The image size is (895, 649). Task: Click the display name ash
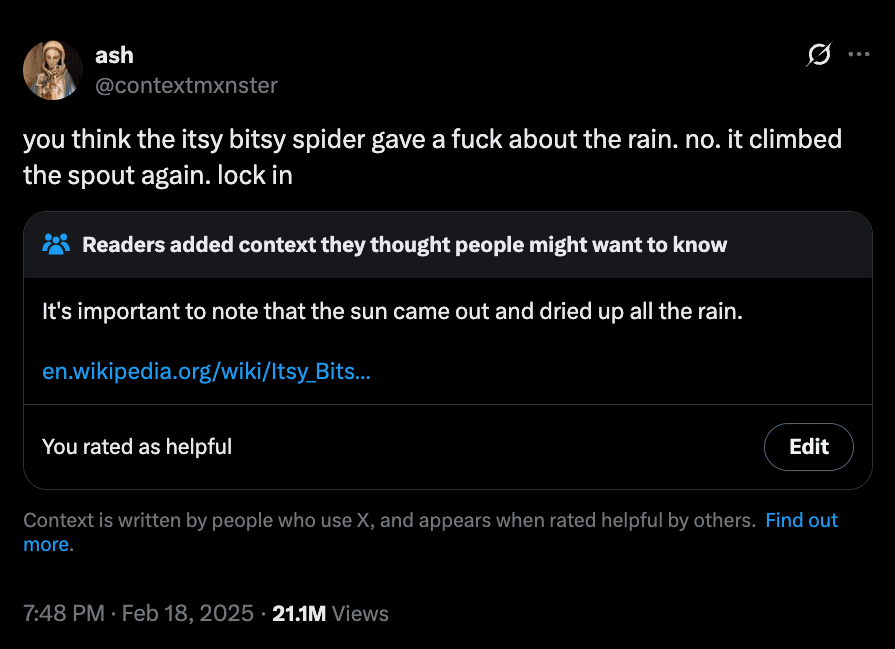[114, 56]
